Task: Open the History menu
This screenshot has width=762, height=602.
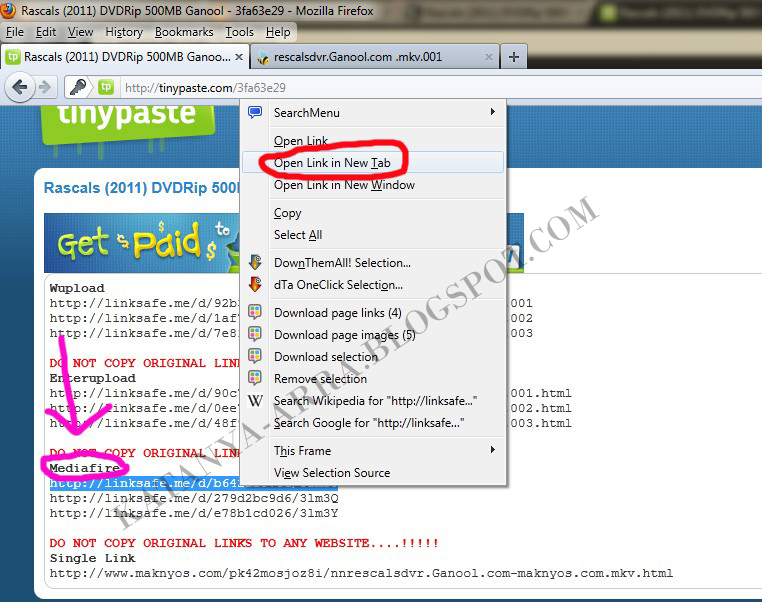Action: click(x=124, y=32)
